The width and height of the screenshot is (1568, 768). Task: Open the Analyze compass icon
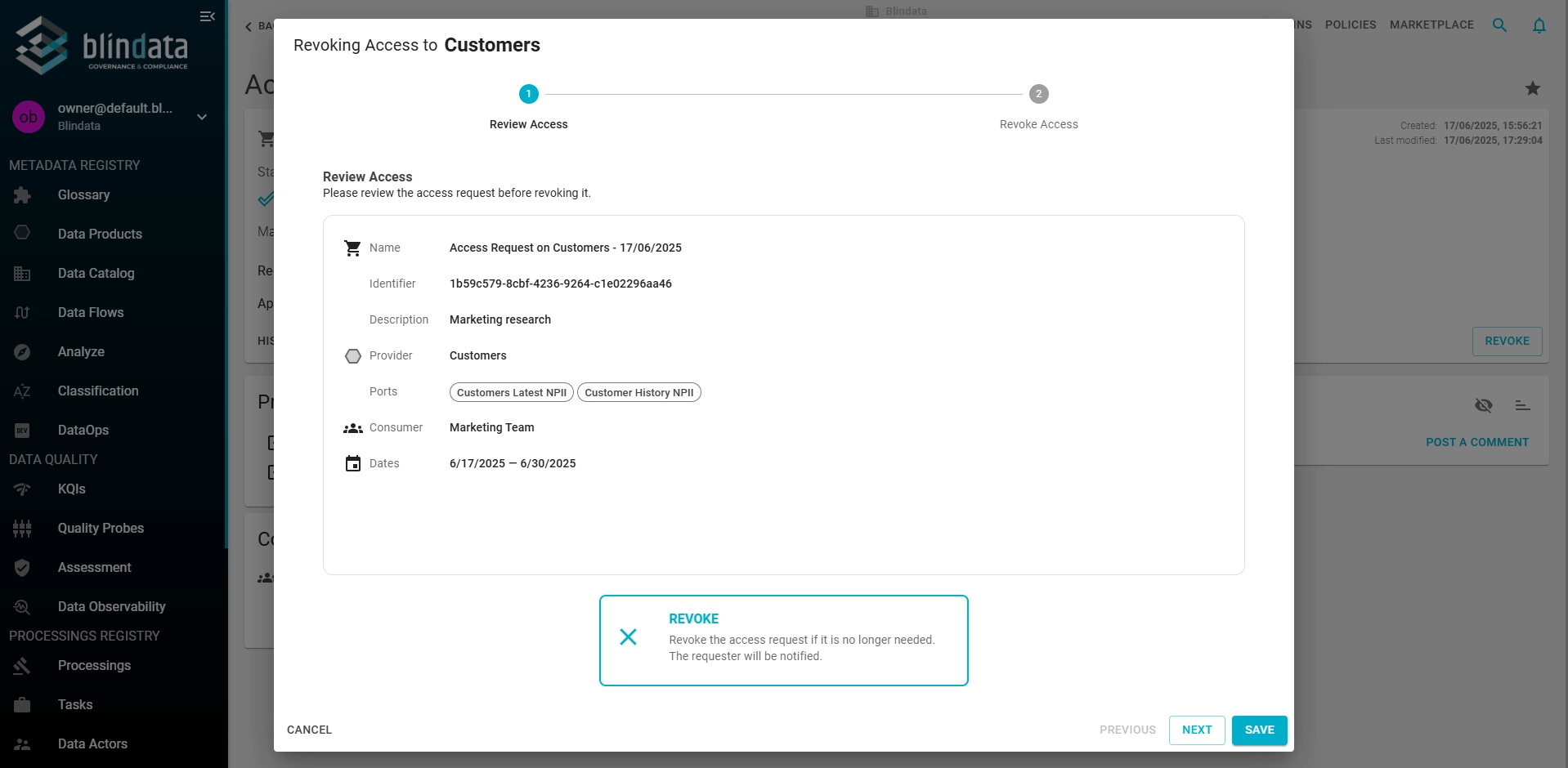pyautogui.click(x=22, y=352)
